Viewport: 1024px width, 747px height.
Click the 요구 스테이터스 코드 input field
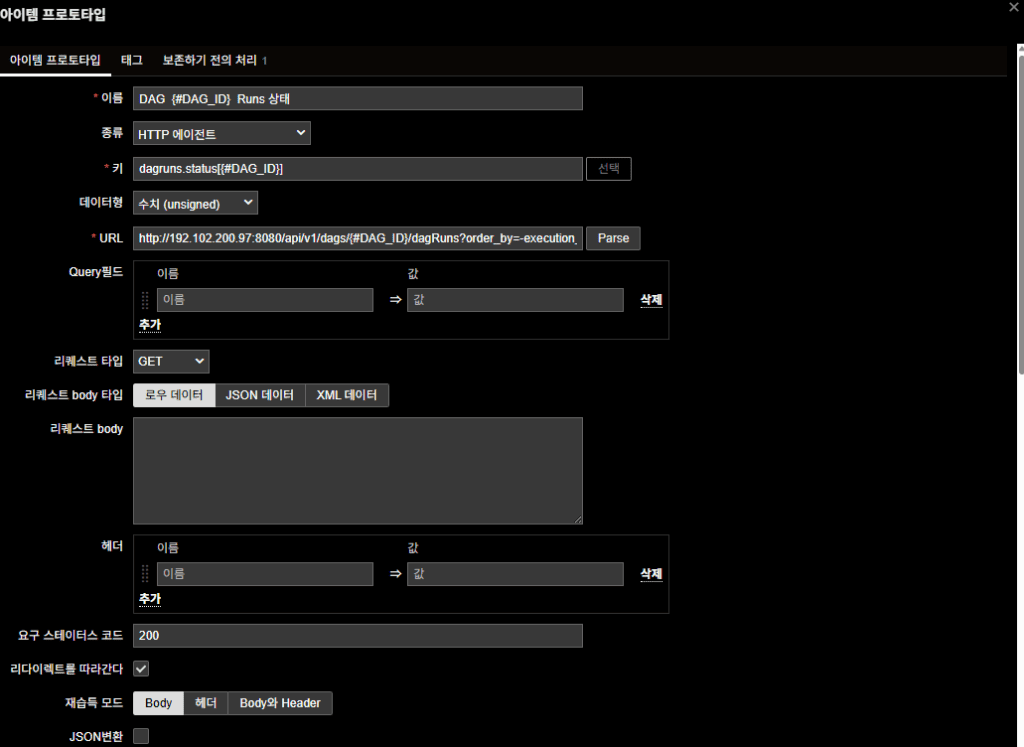pyautogui.click(x=357, y=636)
